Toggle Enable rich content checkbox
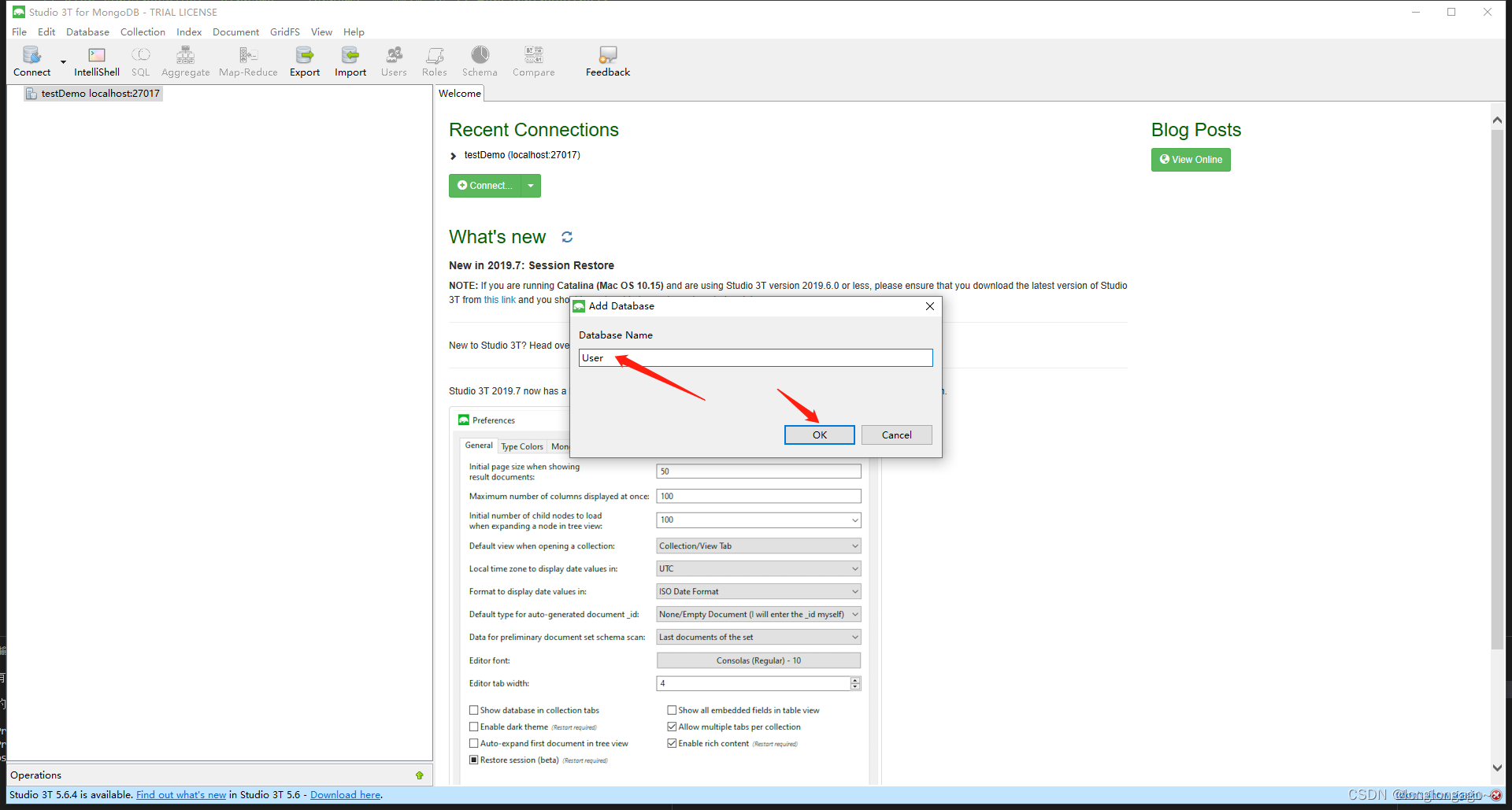 tap(672, 743)
